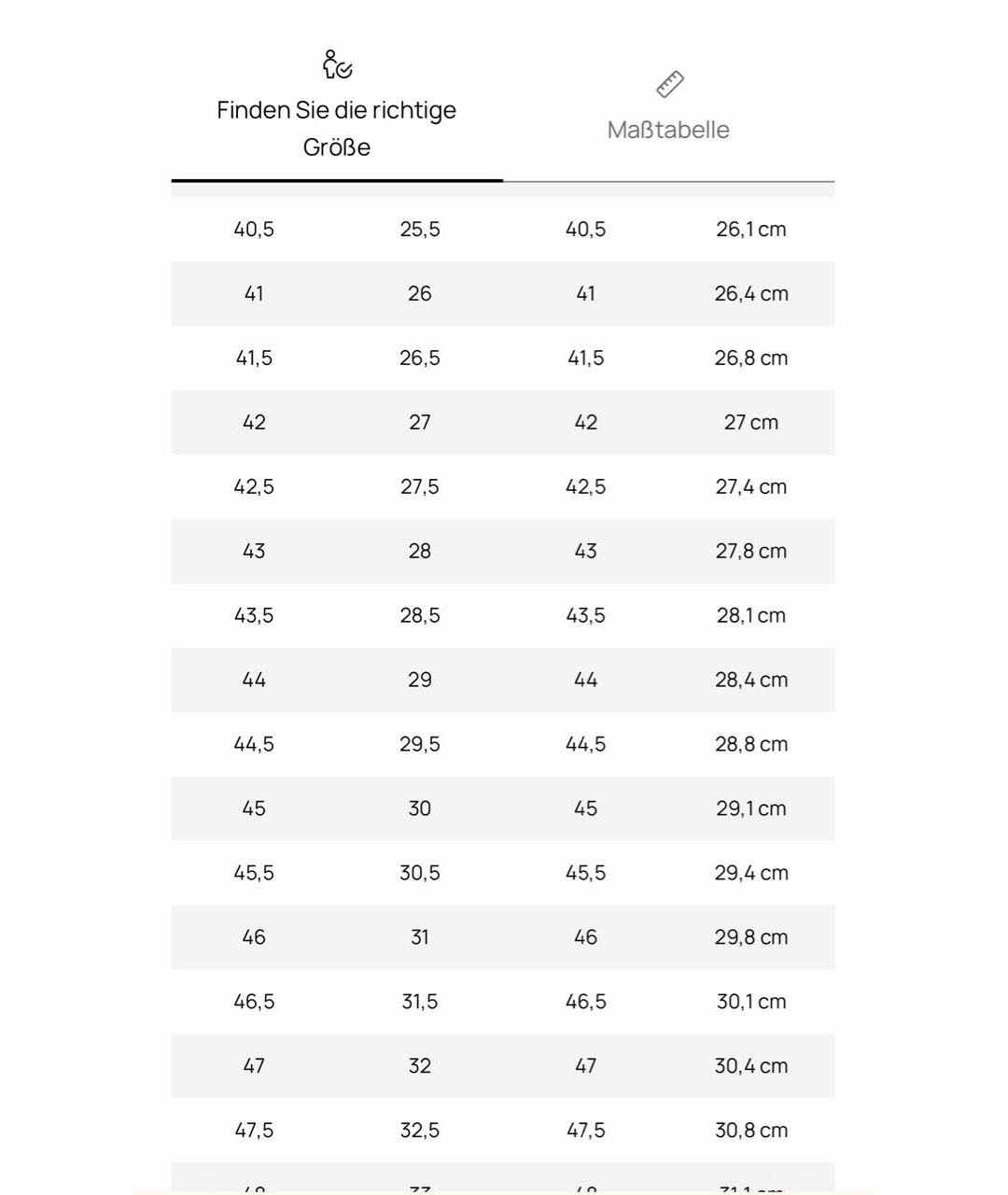Viewport: 1008px width, 1195px height.
Task: Click the 27,4 cm cell in row 42,5
Action: click(x=751, y=487)
